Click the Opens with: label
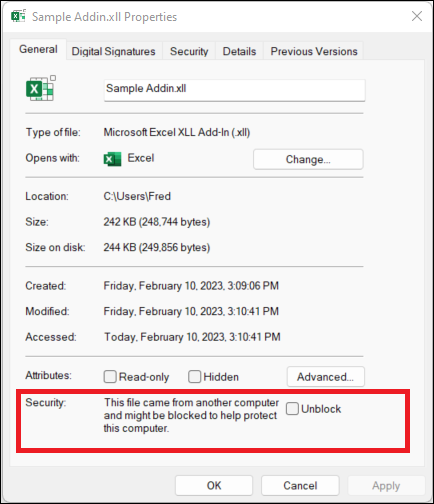 coord(52,158)
